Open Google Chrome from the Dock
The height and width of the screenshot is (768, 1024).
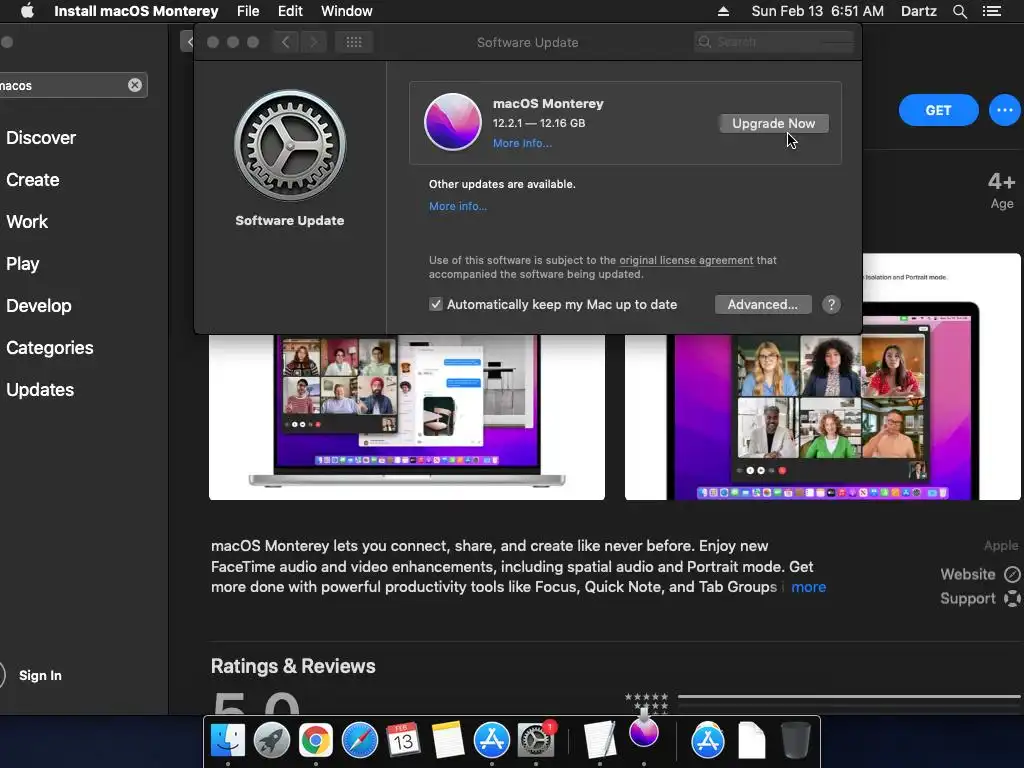pyautogui.click(x=316, y=741)
